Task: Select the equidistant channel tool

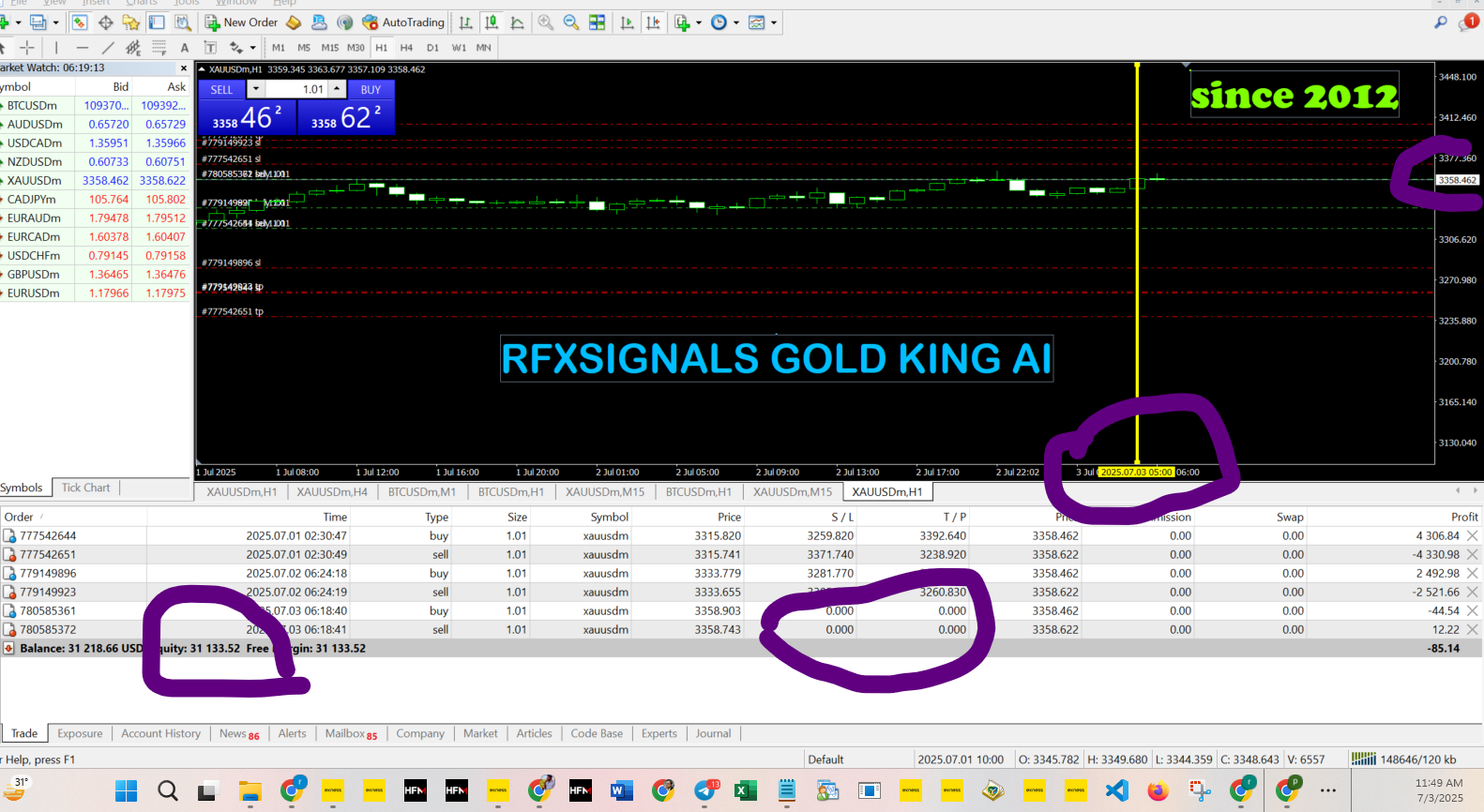Action: 133,48
